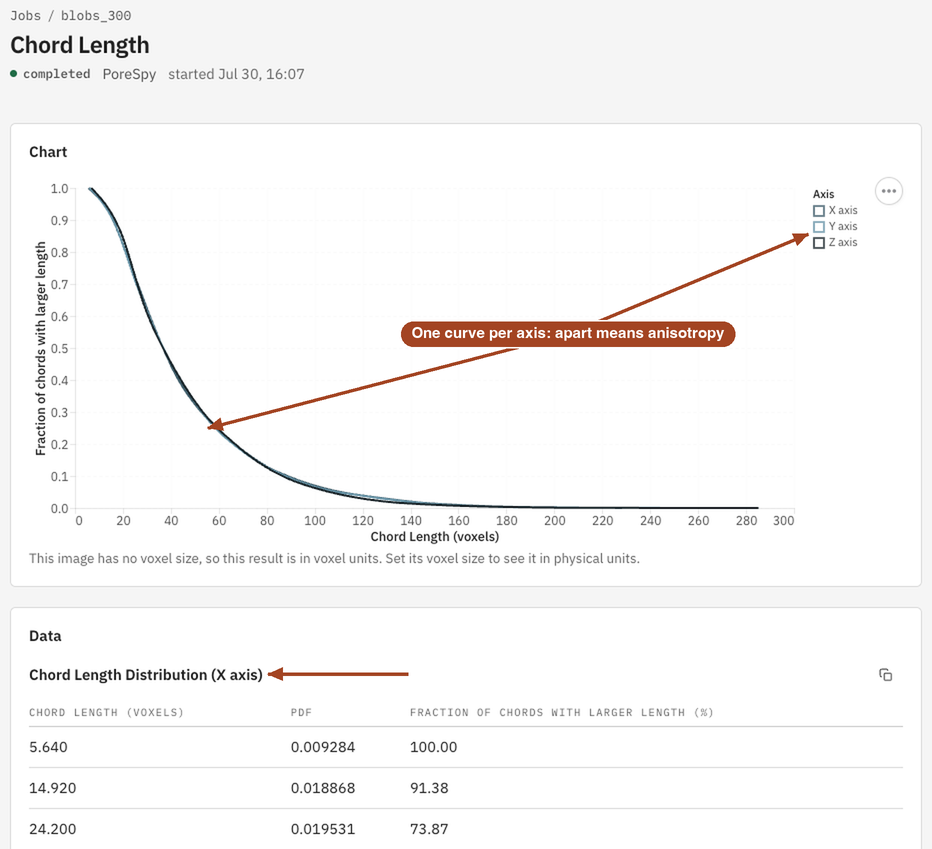
Task: Select the chord length cell 5.640
Action: click(x=48, y=747)
